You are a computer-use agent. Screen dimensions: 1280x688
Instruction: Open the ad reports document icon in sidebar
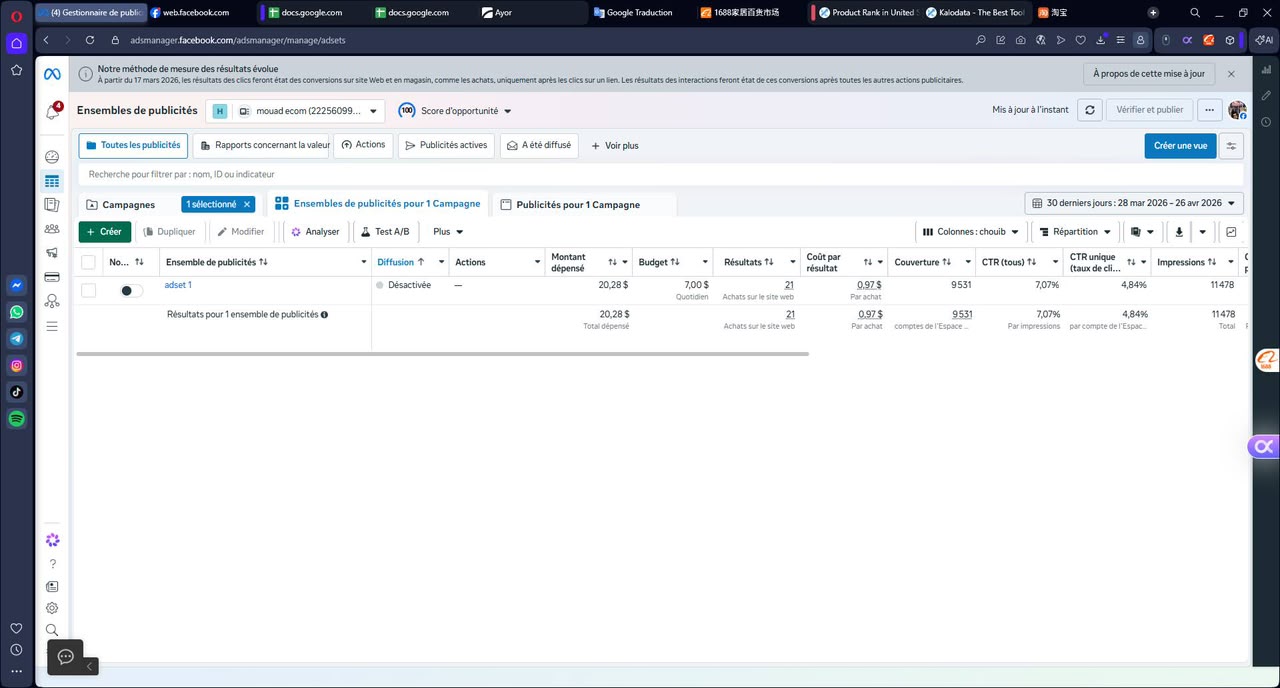click(52, 205)
